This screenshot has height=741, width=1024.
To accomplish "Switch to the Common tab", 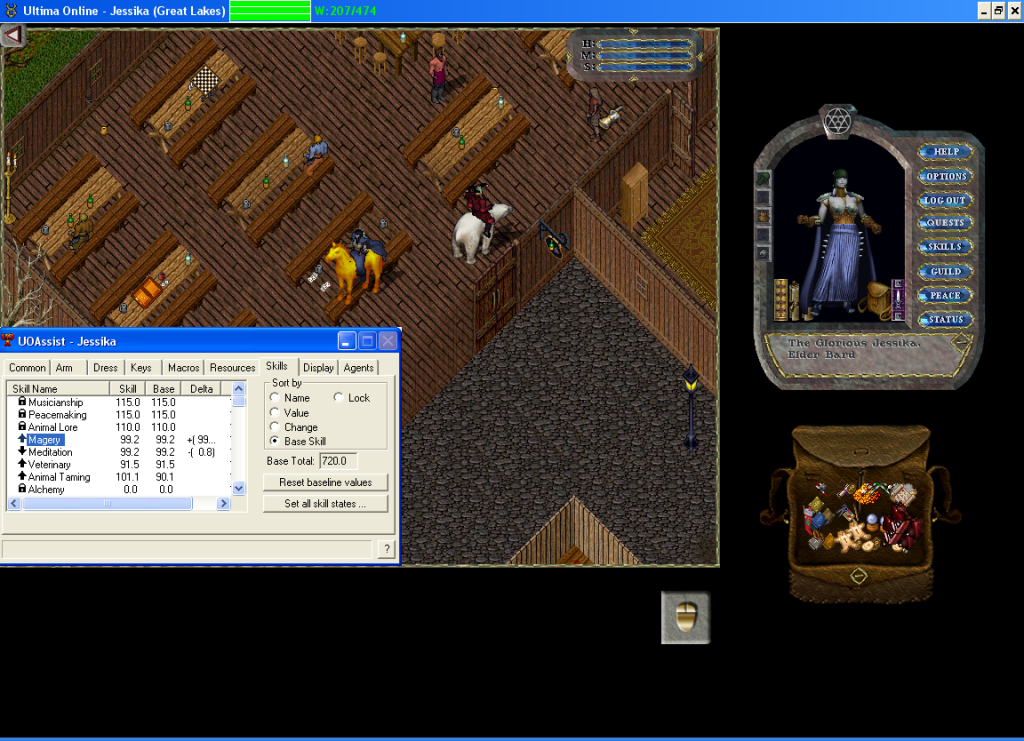I will tap(27, 368).
